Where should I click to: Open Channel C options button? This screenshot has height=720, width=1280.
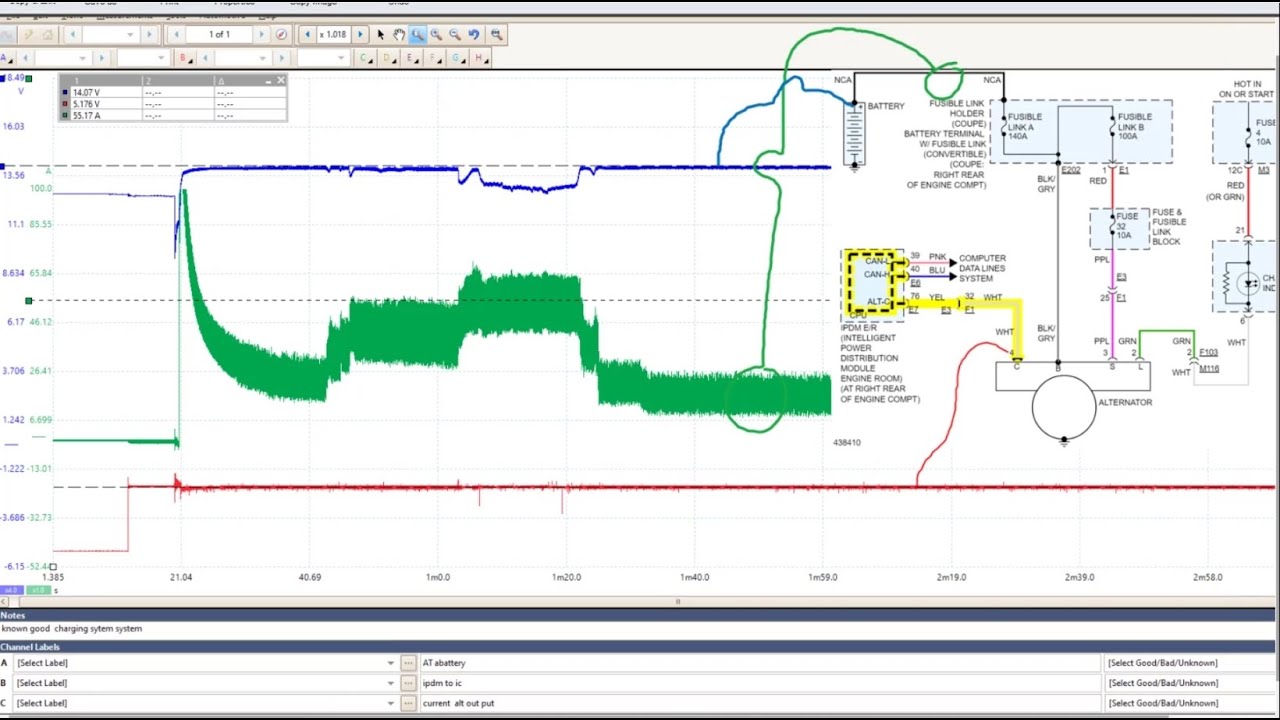click(364, 58)
